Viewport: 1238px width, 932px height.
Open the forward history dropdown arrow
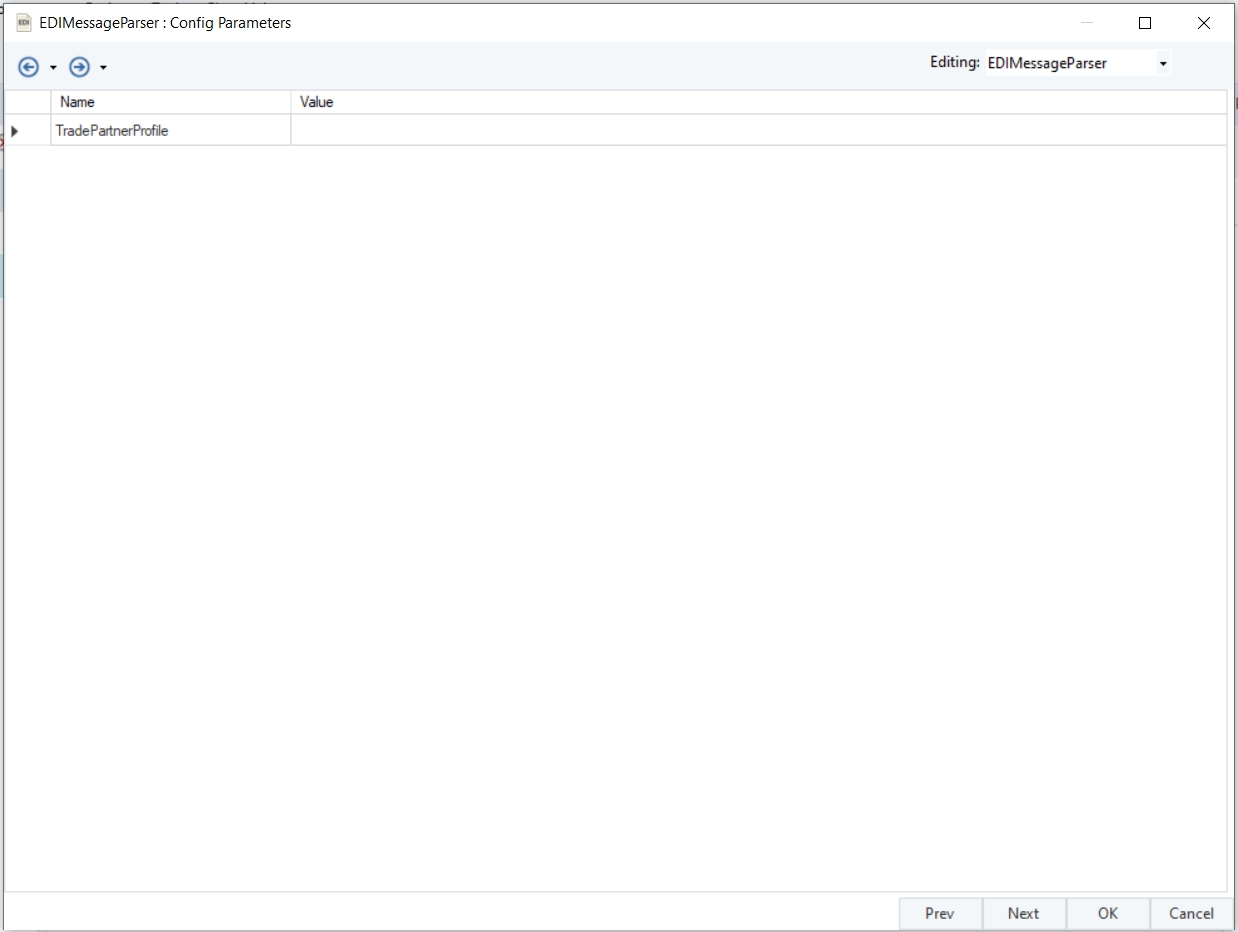coord(103,68)
